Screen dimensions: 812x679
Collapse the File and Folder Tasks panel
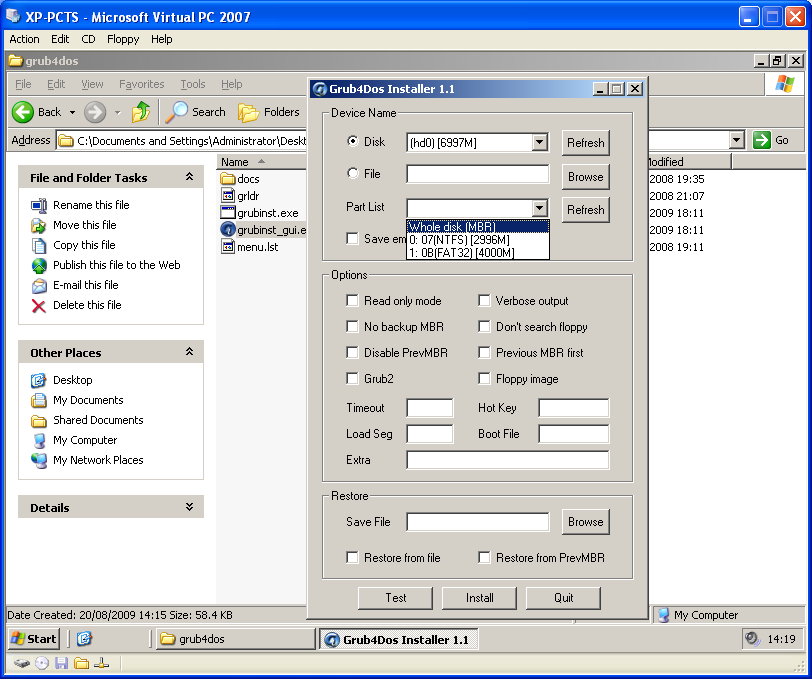pyautogui.click(x=190, y=177)
